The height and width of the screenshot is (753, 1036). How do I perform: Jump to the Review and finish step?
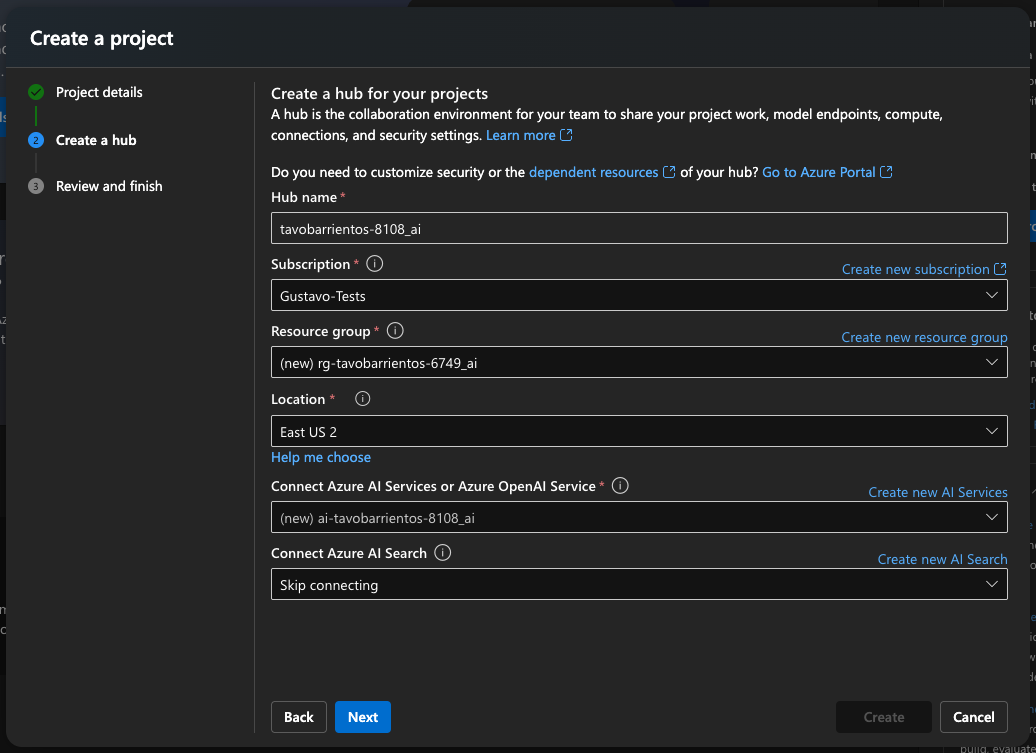click(x=109, y=186)
